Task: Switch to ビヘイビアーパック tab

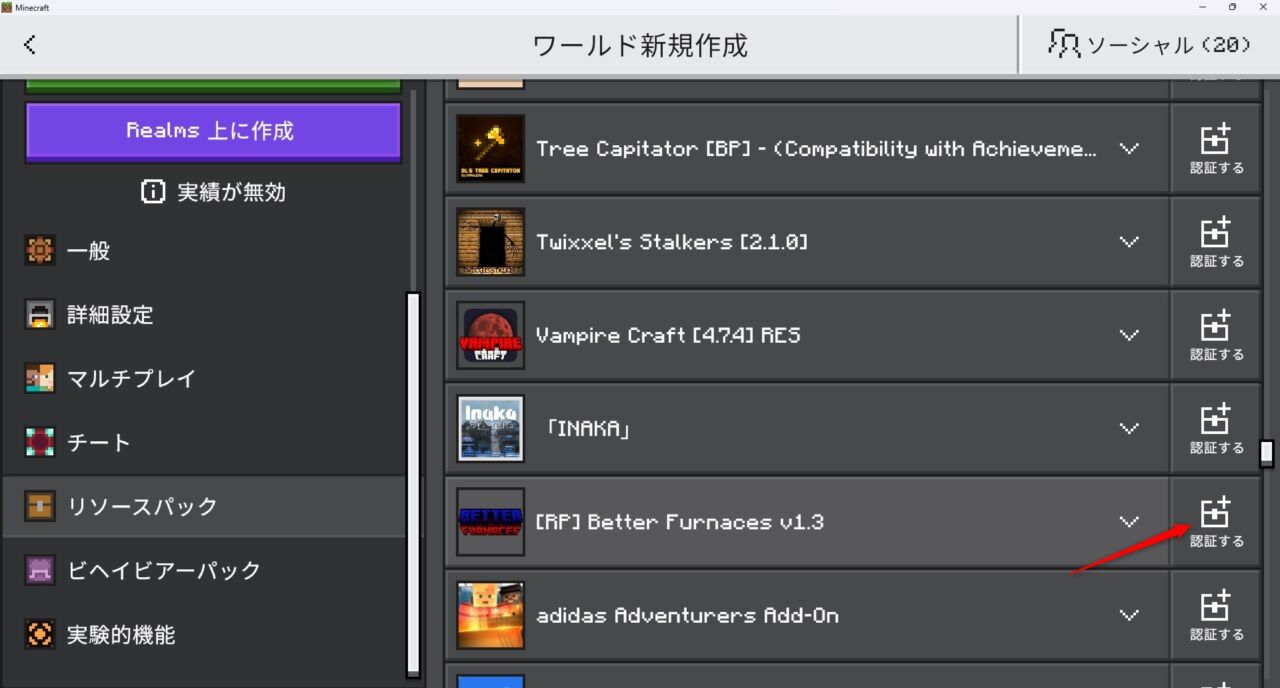Action: (x=204, y=570)
